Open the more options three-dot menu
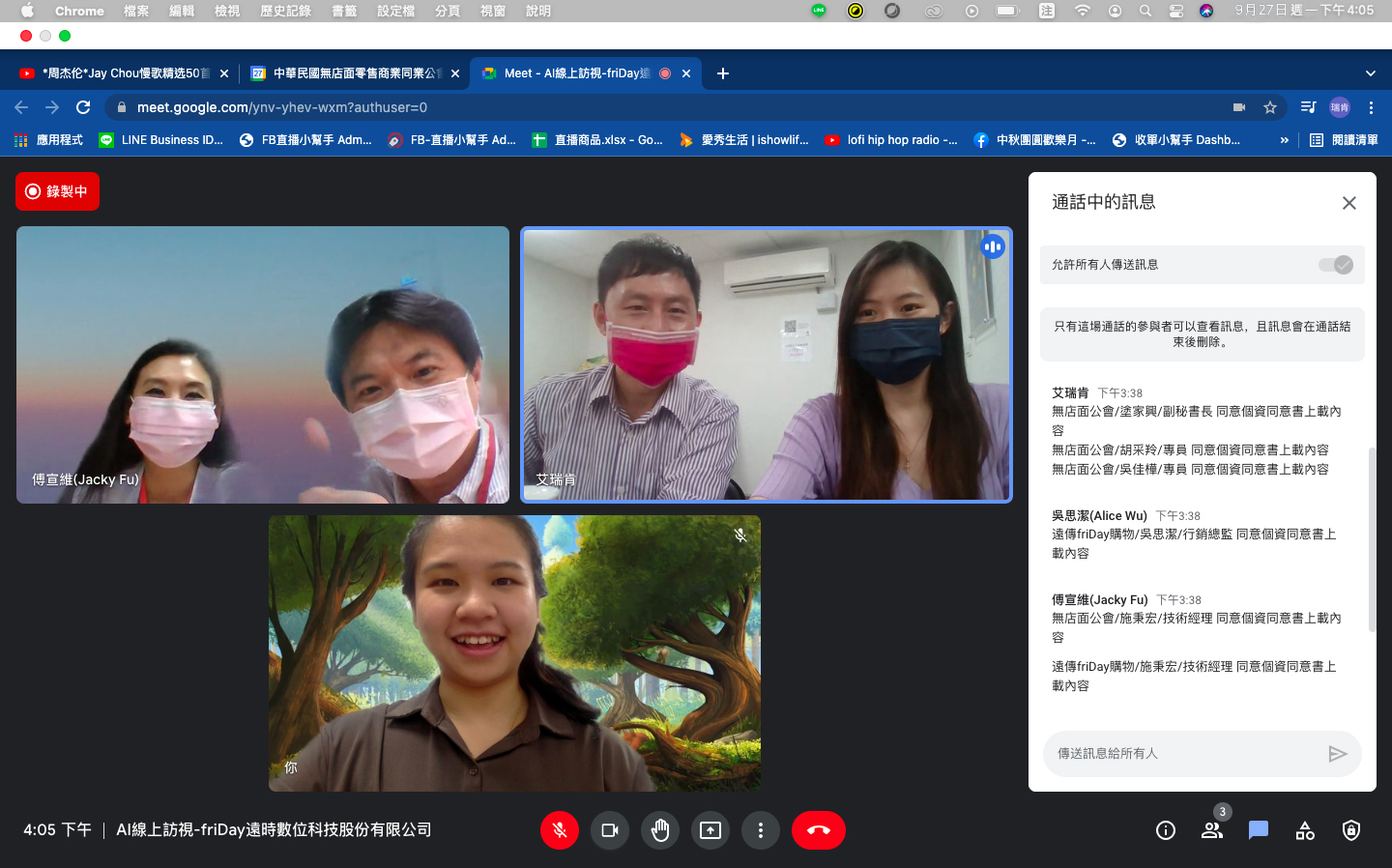1392x868 pixels. (x=761, y=830)
